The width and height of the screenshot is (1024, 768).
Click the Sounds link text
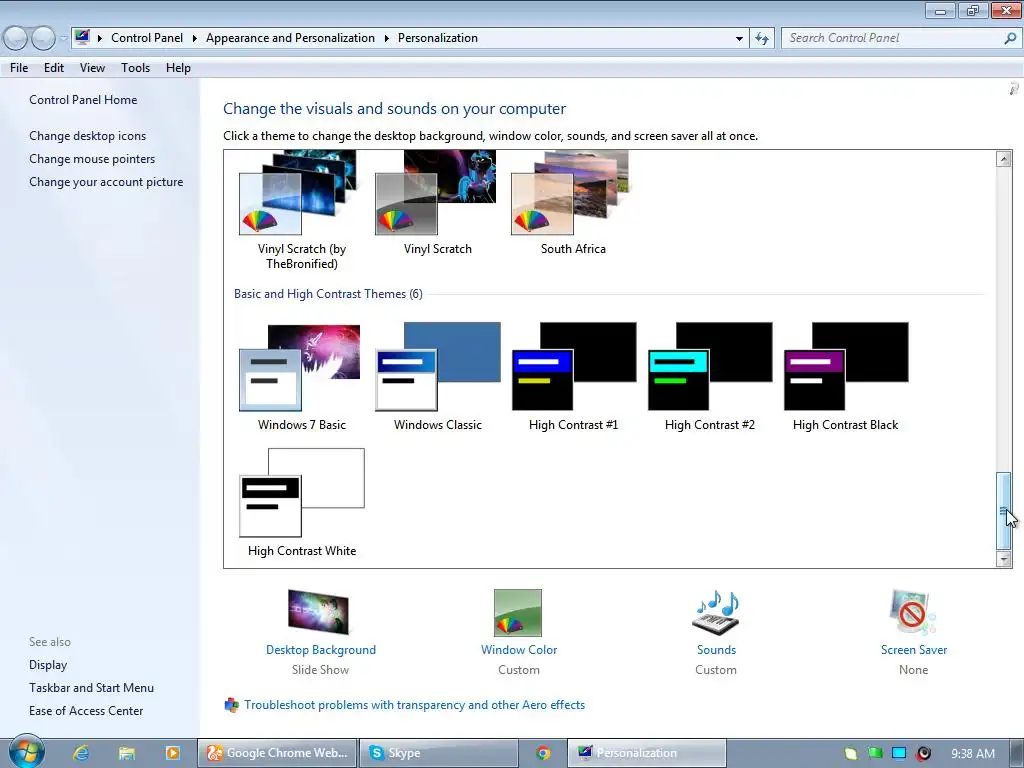tap(716, 650)
